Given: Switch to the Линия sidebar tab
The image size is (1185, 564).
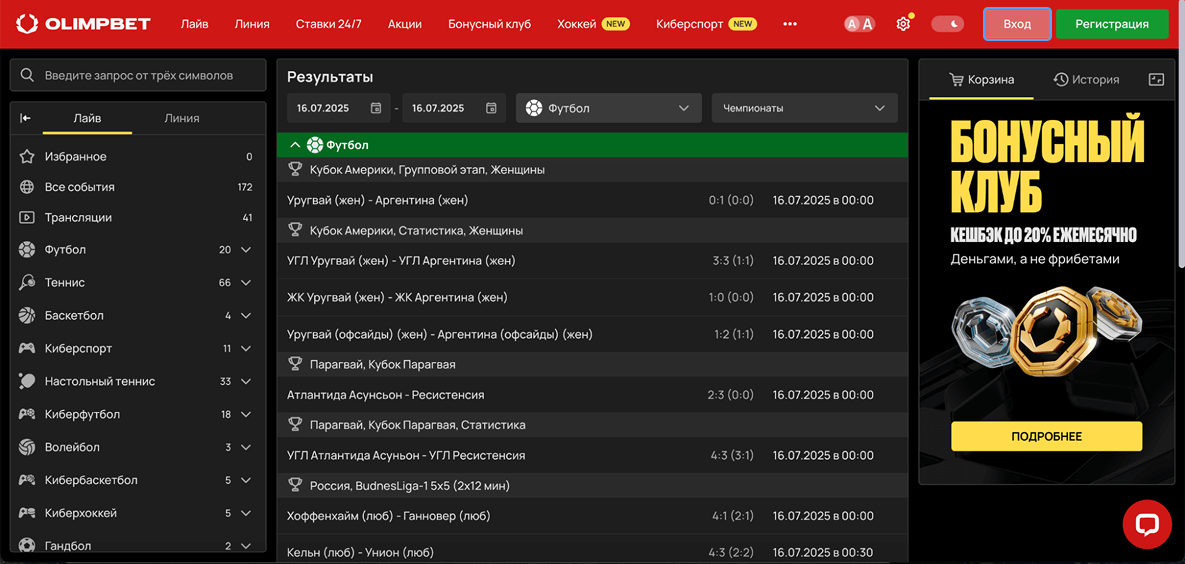Looking at the screenshot, I should [x=181, y=118].
